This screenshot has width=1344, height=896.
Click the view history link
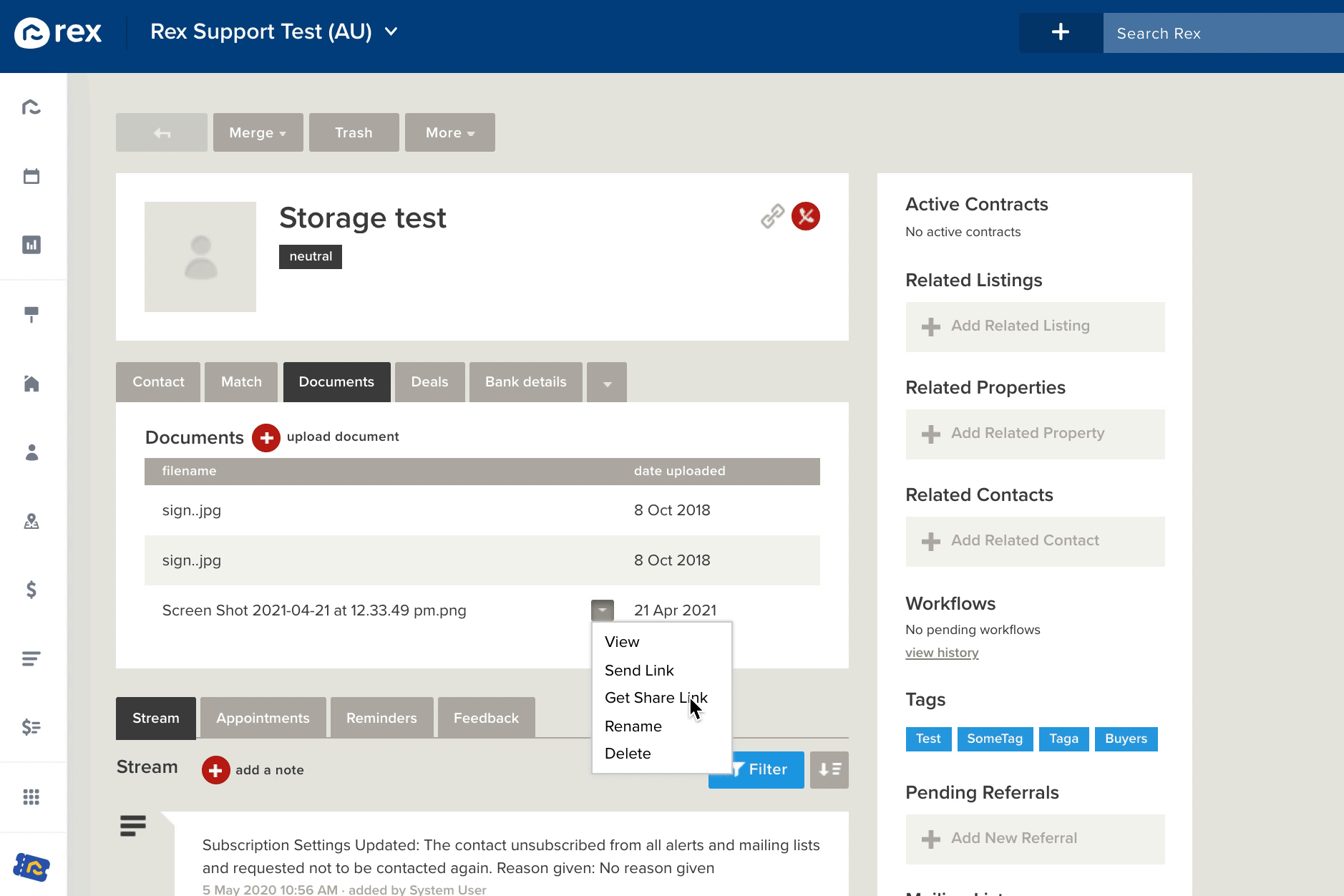[x=942, y=653]
